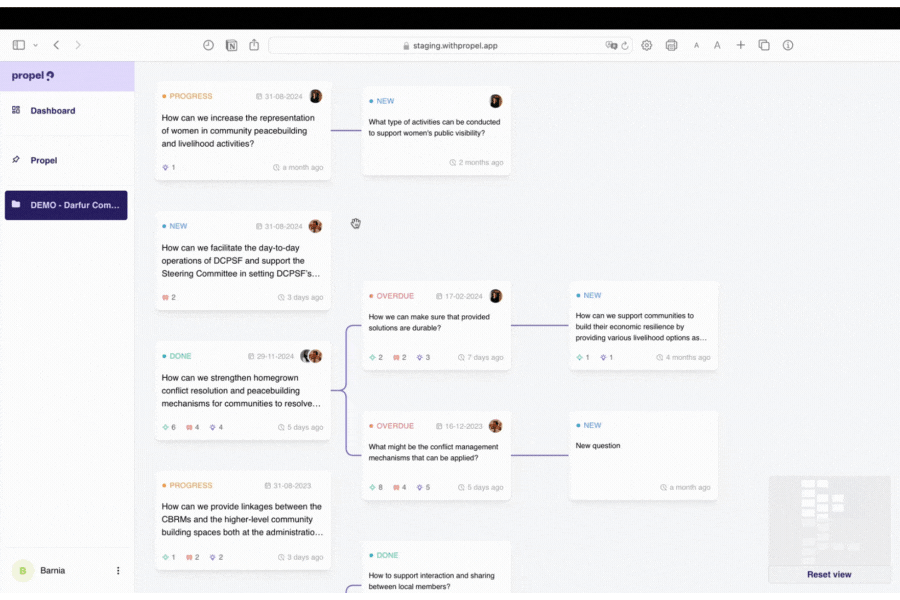Open the browser settings gear icon
This screenshot has width=900, height=600.
tap(646, 45)
